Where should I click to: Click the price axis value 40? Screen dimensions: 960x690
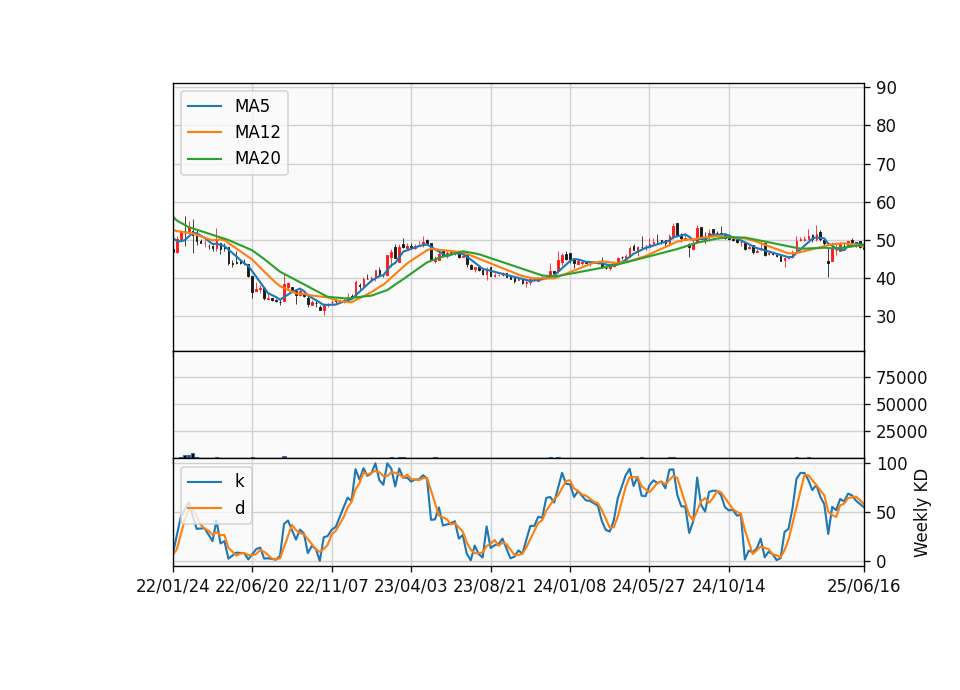[886, 279]
